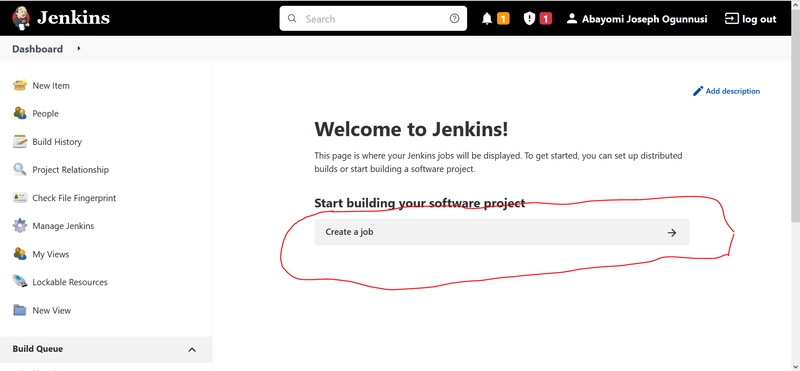Focus the Search input field

coord(373,18)
